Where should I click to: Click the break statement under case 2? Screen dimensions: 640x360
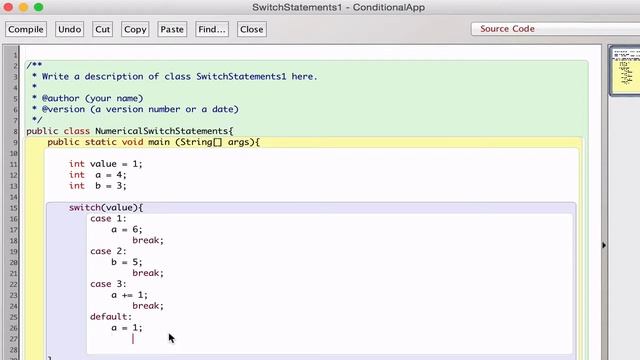click(x=148, y=273)
